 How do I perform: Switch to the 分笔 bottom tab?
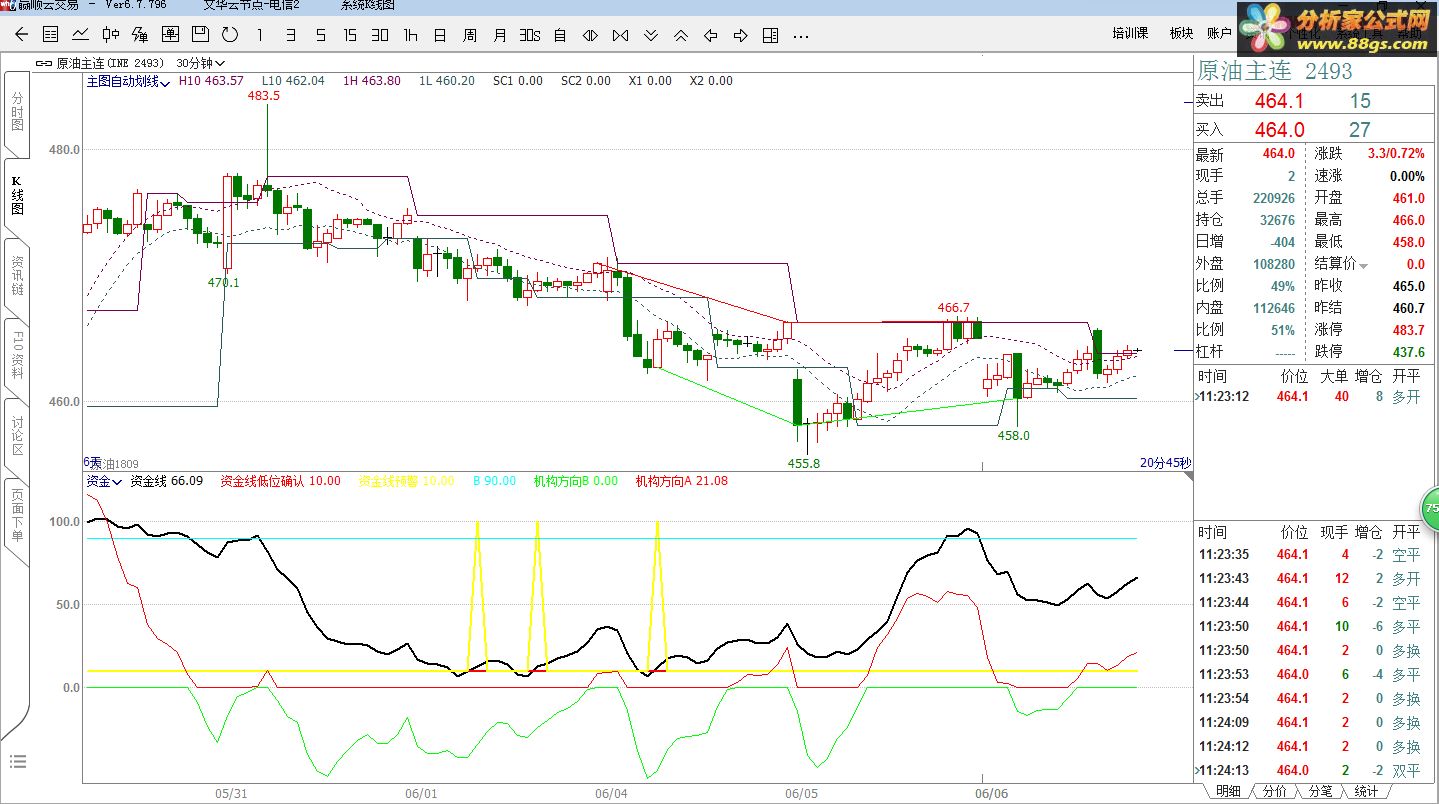pyautogui.click(x=1320, y=791)
